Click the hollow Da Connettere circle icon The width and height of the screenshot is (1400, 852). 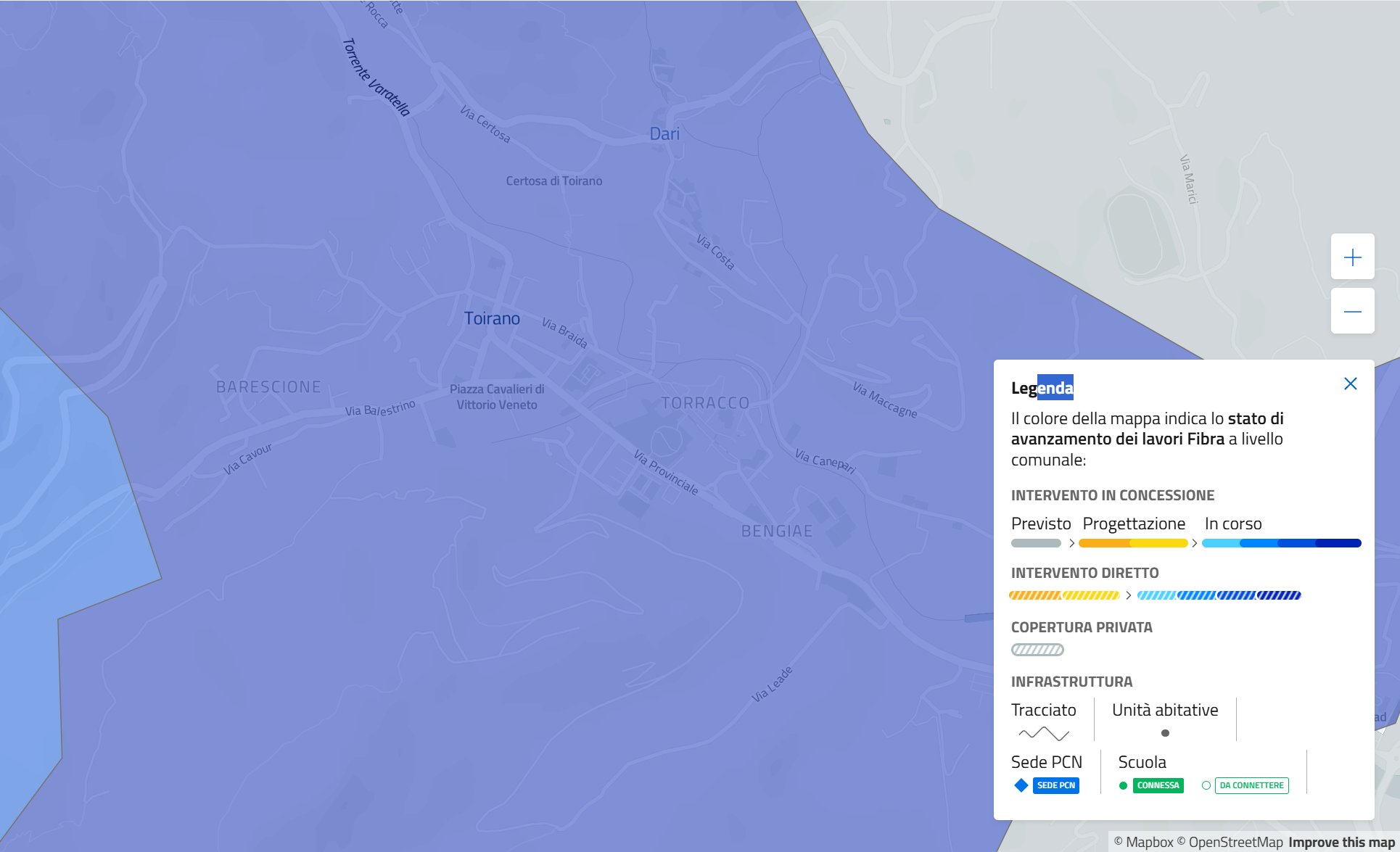point(1206,785)
